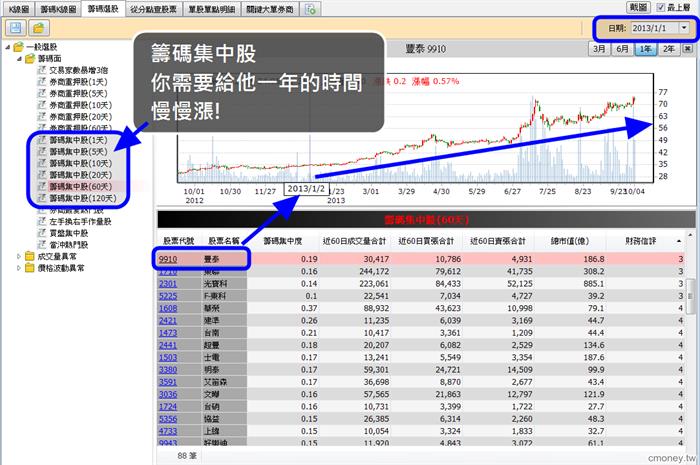Click the icon beside 券商重押股(1天)

(x=42, y=82)
